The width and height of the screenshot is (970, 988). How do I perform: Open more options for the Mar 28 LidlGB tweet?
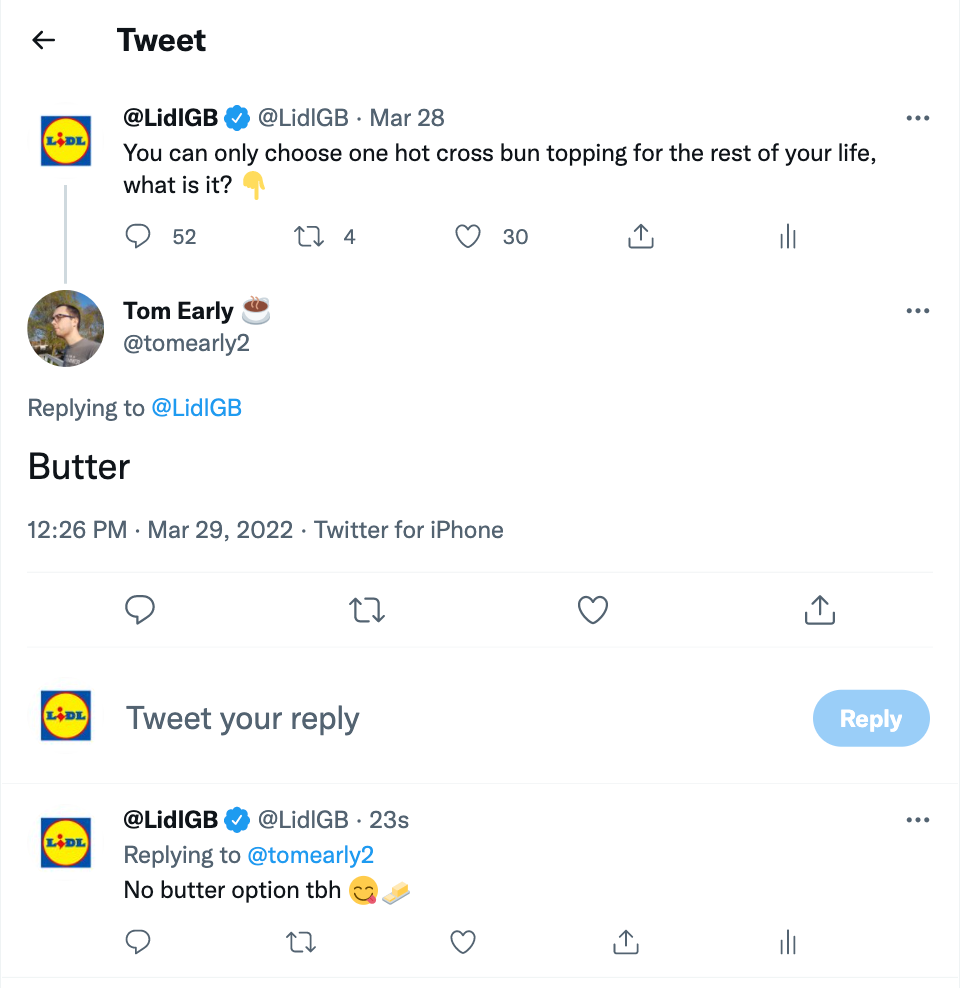click(x=918, y=118)
